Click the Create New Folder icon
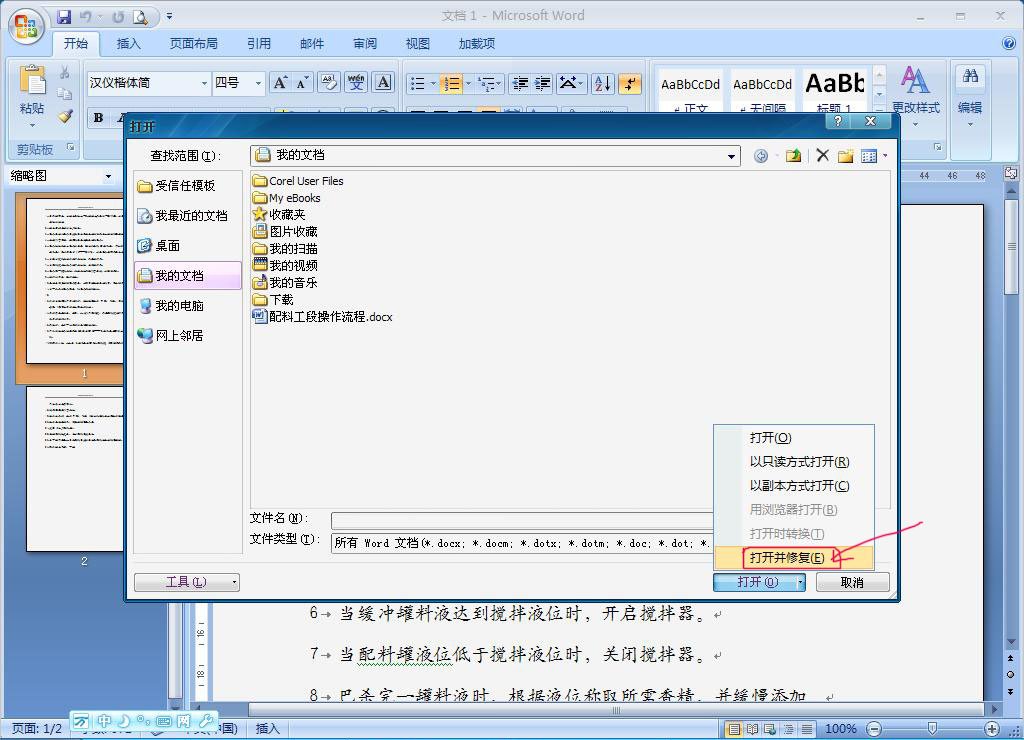1024x740 pixels. [846, 156]
